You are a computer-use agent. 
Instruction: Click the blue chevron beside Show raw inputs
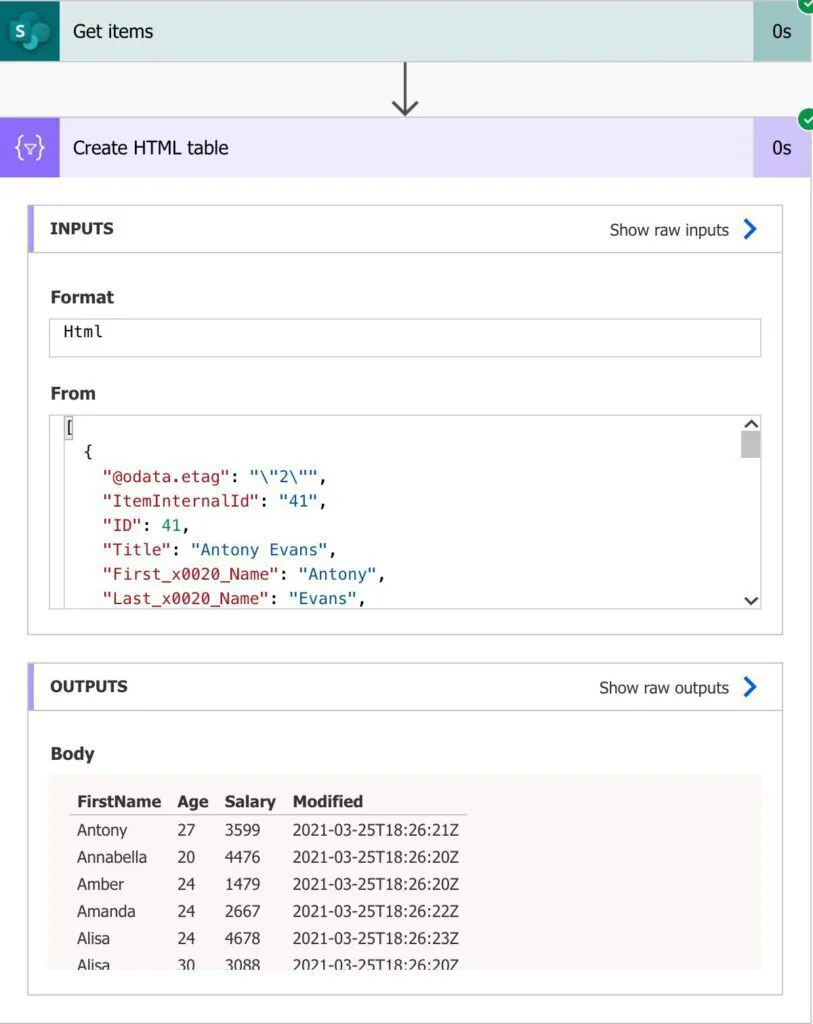750,229
